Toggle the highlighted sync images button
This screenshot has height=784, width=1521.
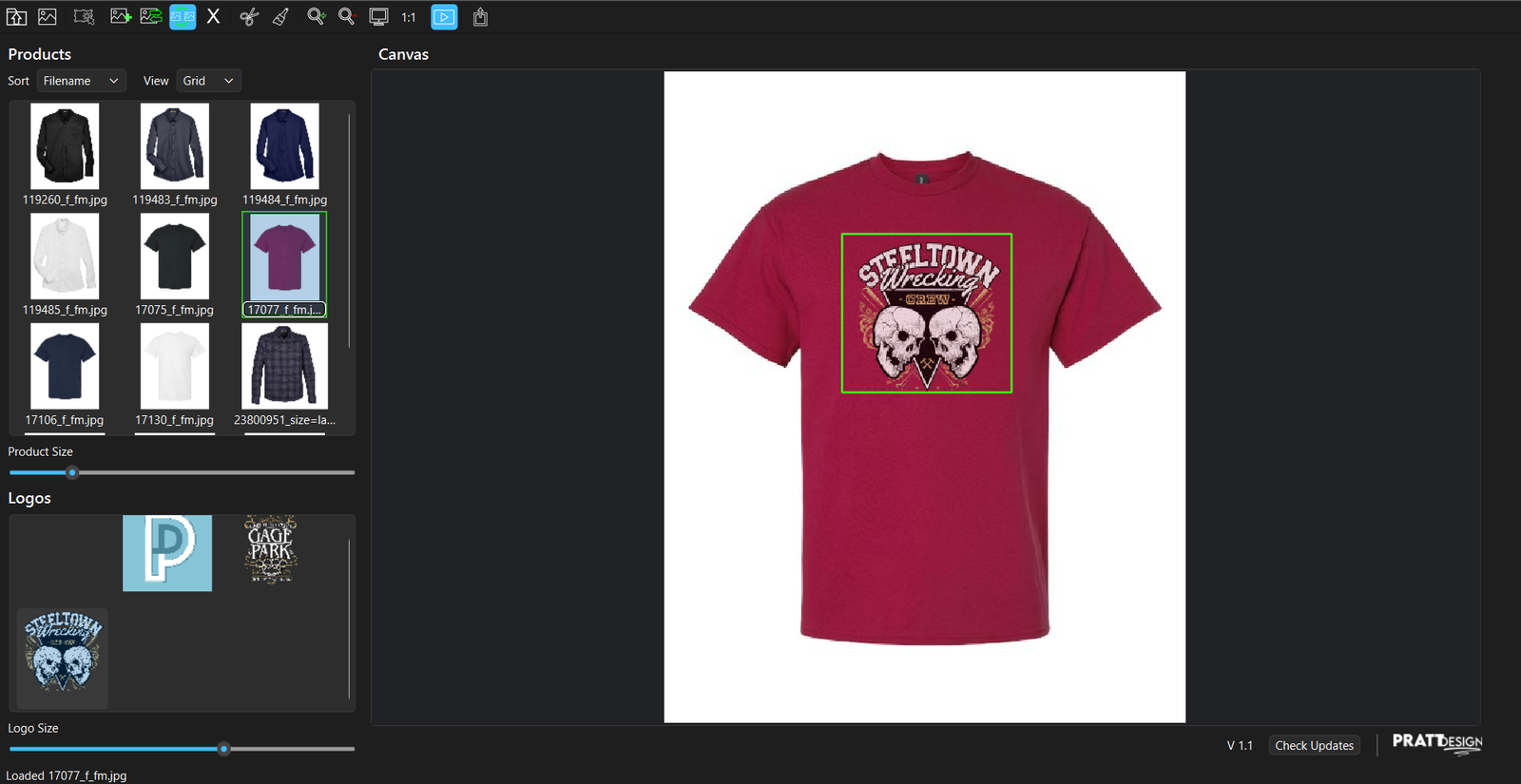(x=183, y=17)
